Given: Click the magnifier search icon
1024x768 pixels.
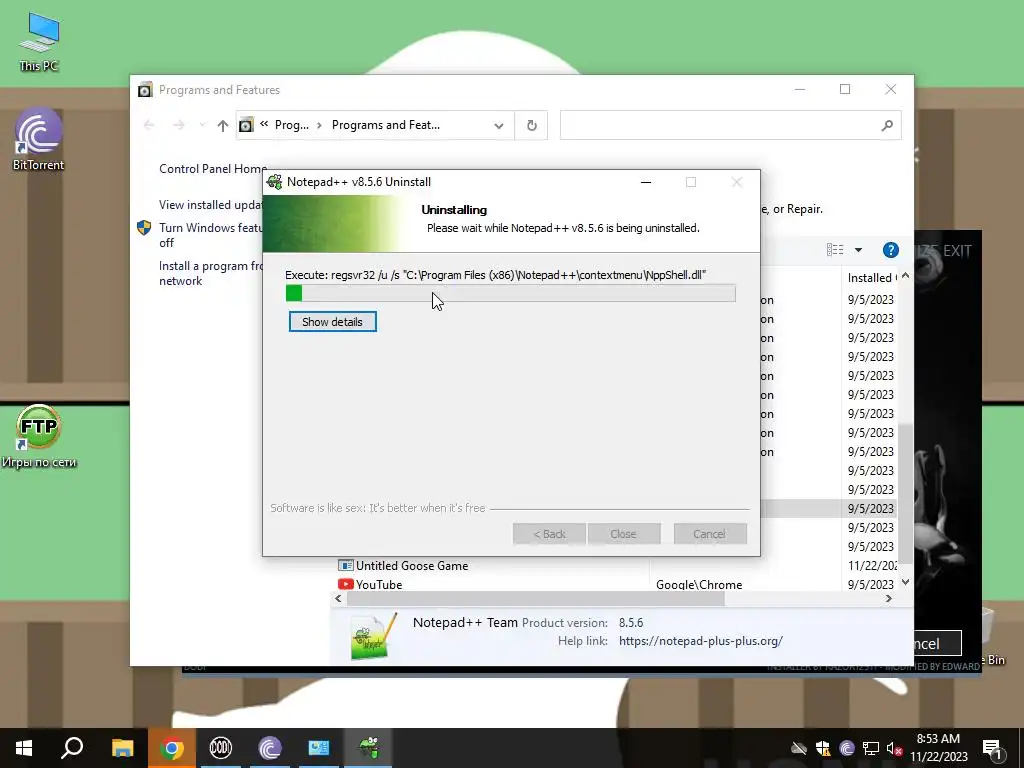Looking at the screenshot, I should [x=887, y=125].
